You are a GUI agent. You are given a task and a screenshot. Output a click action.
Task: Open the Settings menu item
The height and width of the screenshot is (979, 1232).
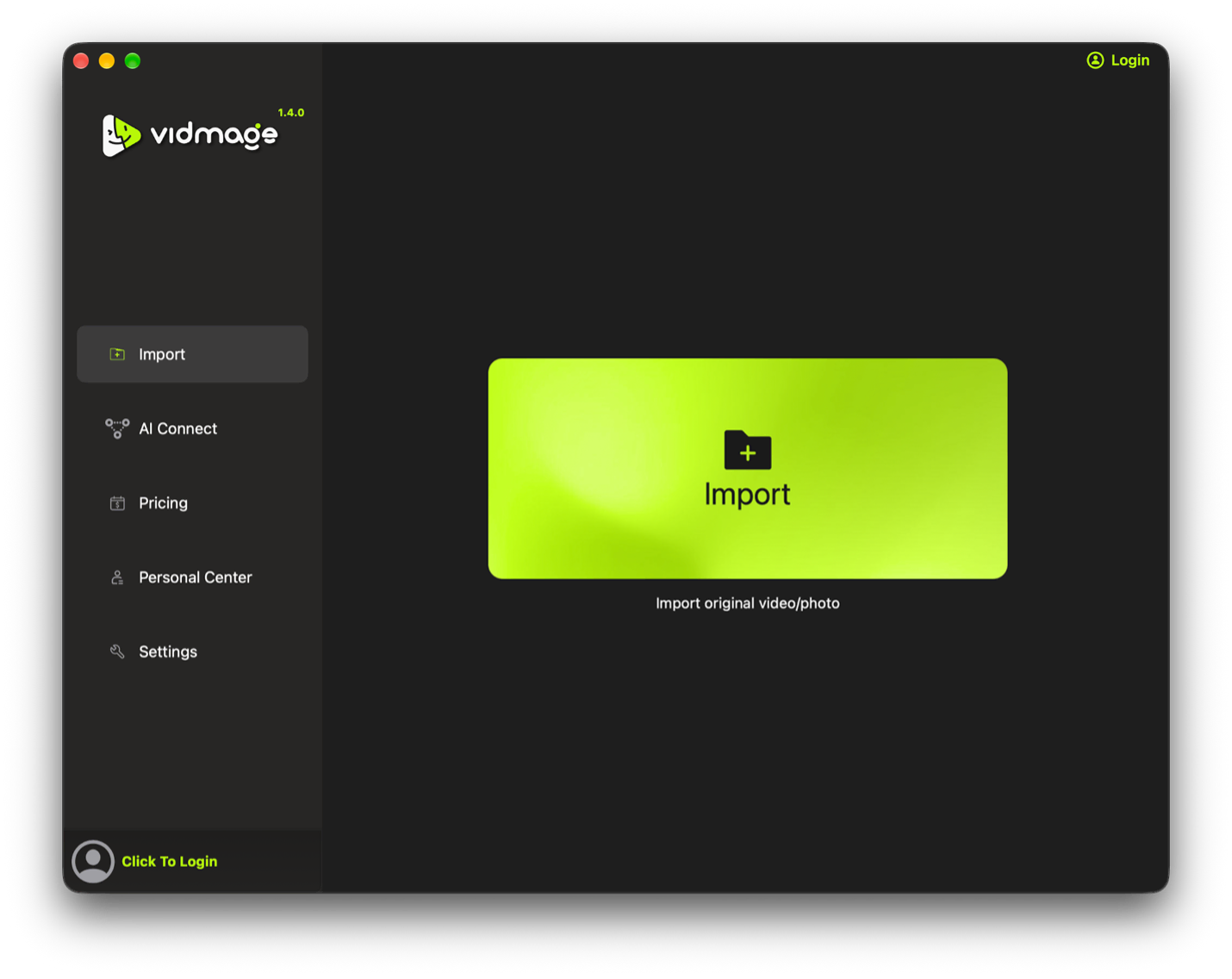pos(192,652)
